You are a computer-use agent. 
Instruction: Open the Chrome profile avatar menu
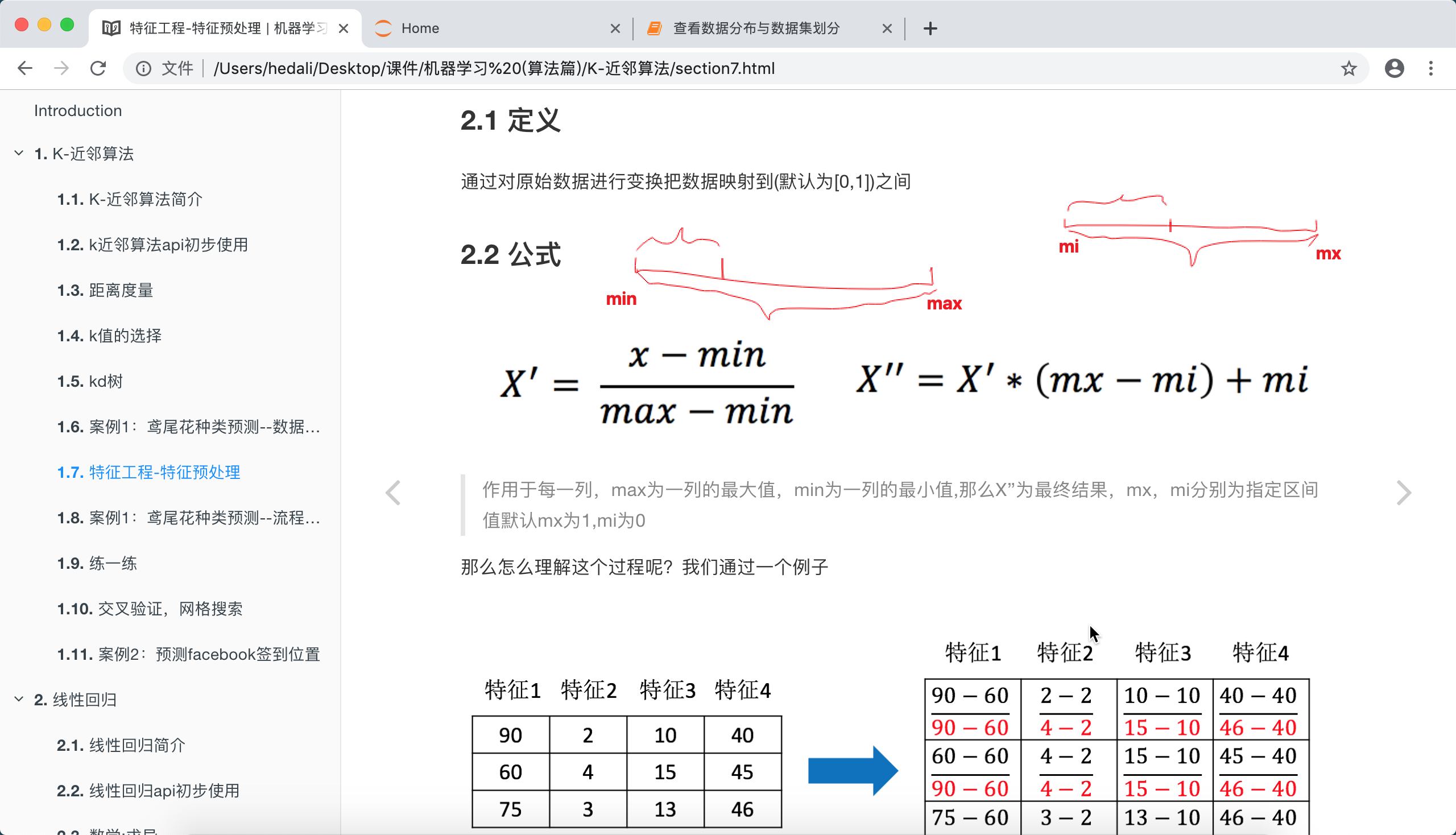click(1394, 69)
